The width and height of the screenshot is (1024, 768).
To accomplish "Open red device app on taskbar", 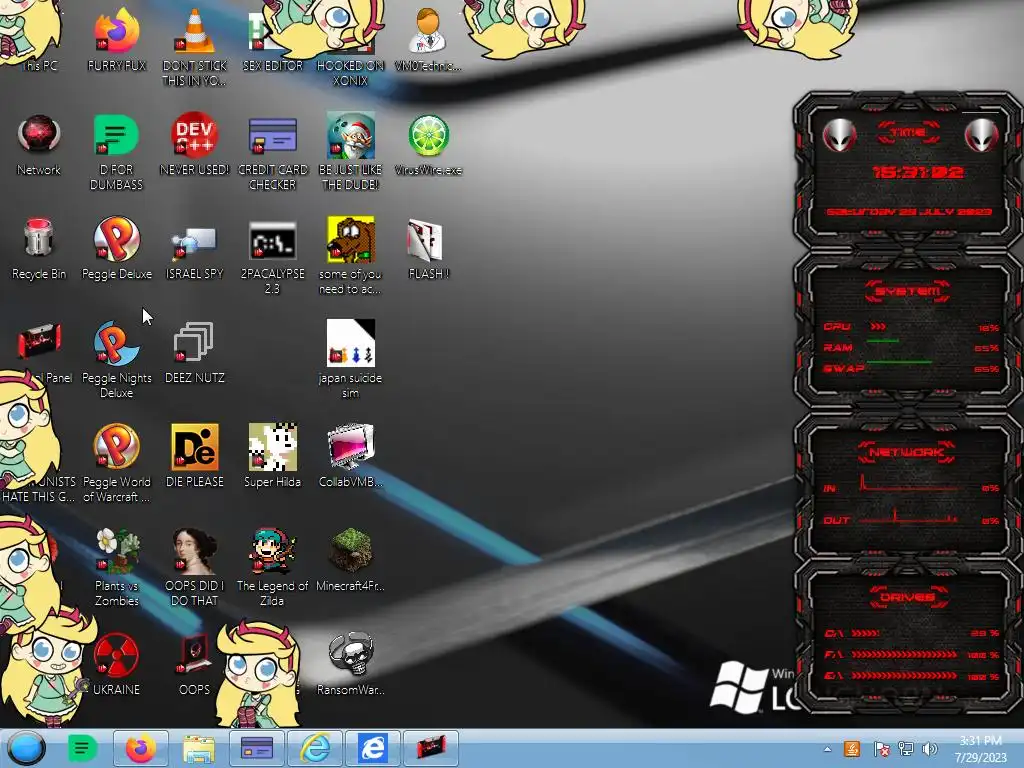I will pos(431,748).
